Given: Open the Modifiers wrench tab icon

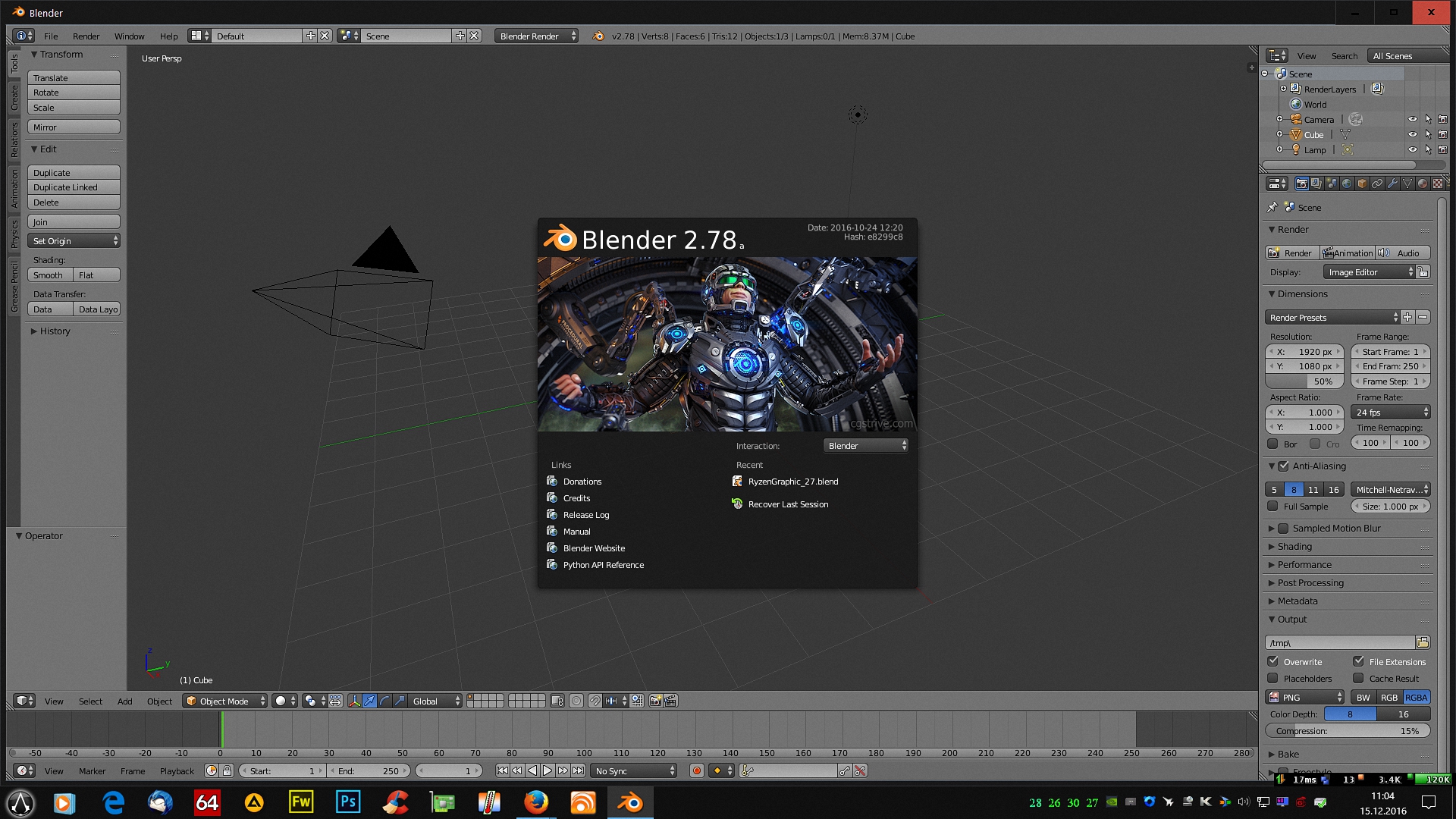Looking at the screenshot, I should pyautogui.click(x=1392, y=184).
